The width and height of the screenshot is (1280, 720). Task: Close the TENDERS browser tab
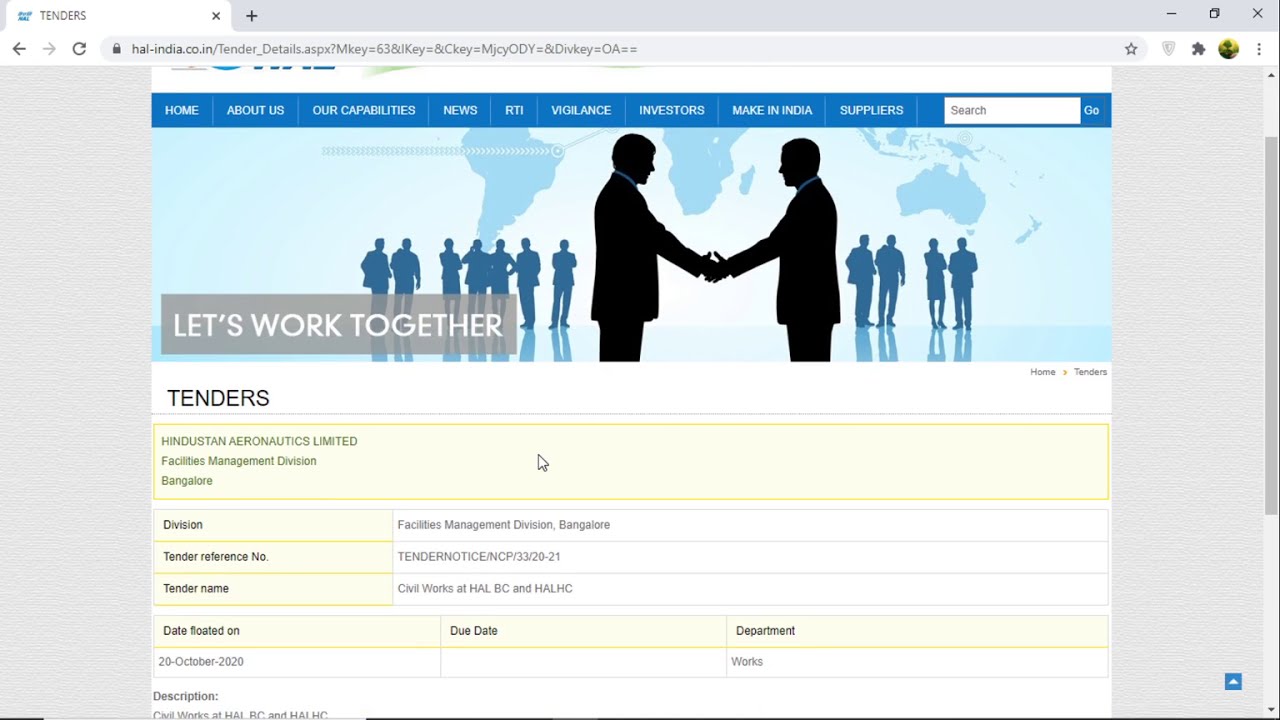pyautogui.click(x=215, y=16)
